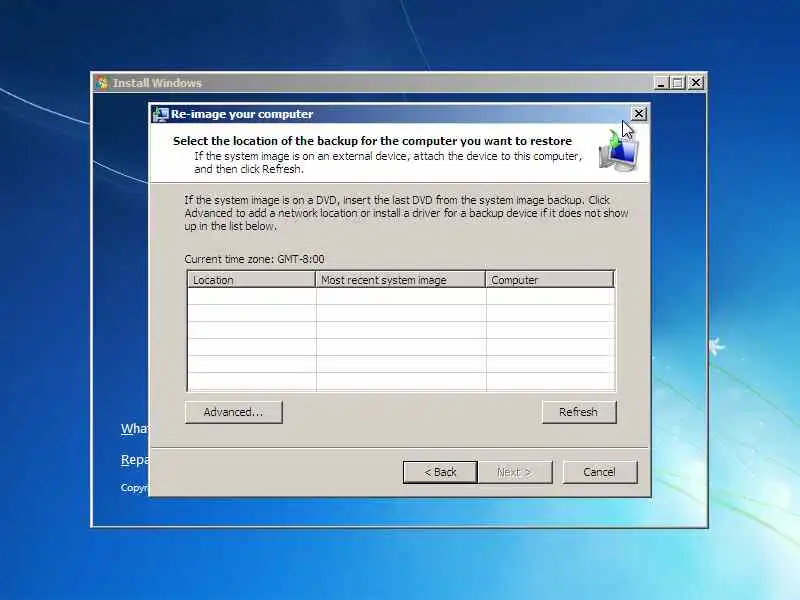The width and height of the screenshot is (800, 600).
Task: Go back with the Back button
Action: pos(440,472)
